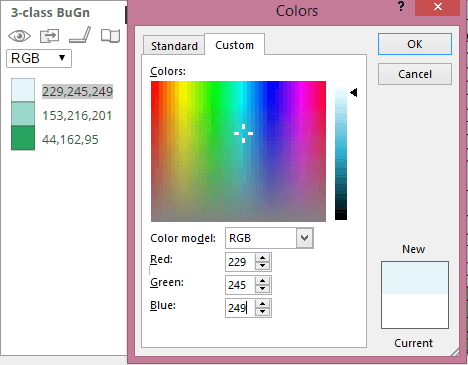Switch to the Custom tab
This screenshot has width=468, height=365.
234,45
